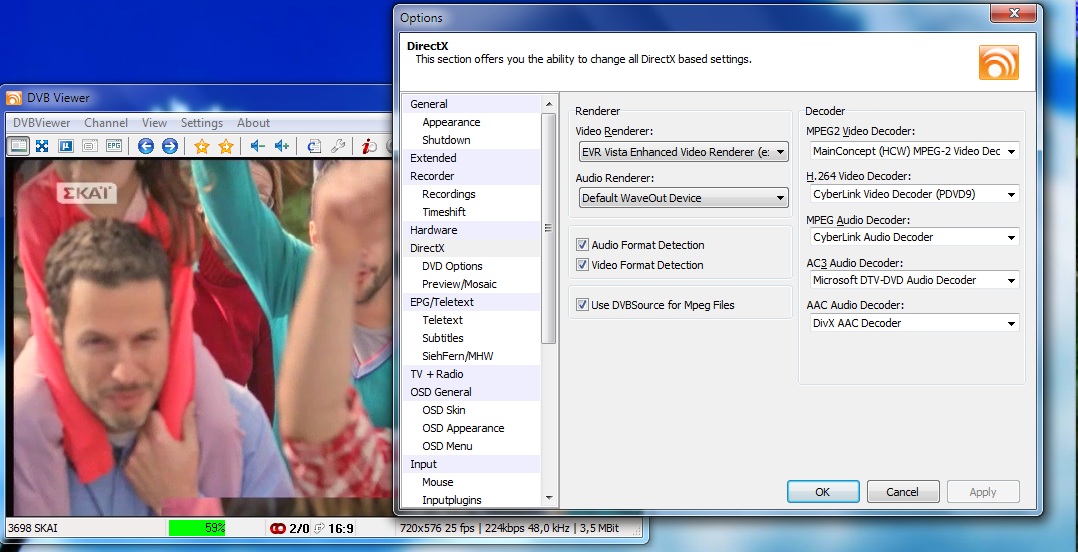This screenshot has width=1078, height=552.
Task: Lower volume with the speaker minus icon
Action: click(x=258, y=146)
